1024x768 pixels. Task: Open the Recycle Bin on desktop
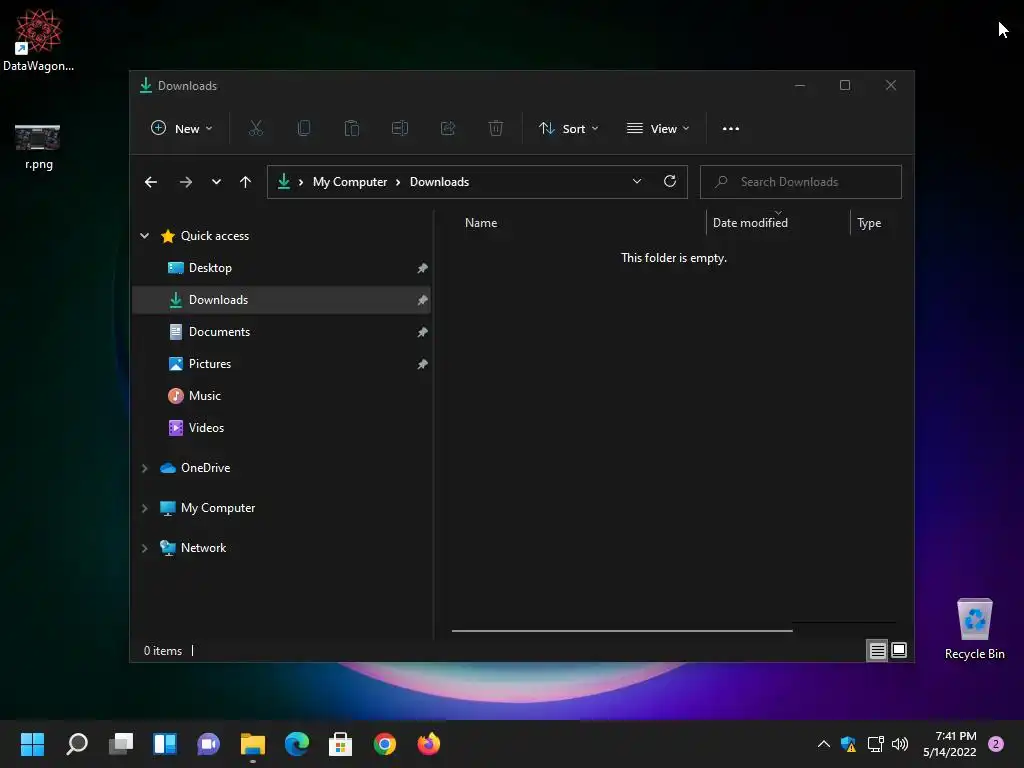pos(974,629)
